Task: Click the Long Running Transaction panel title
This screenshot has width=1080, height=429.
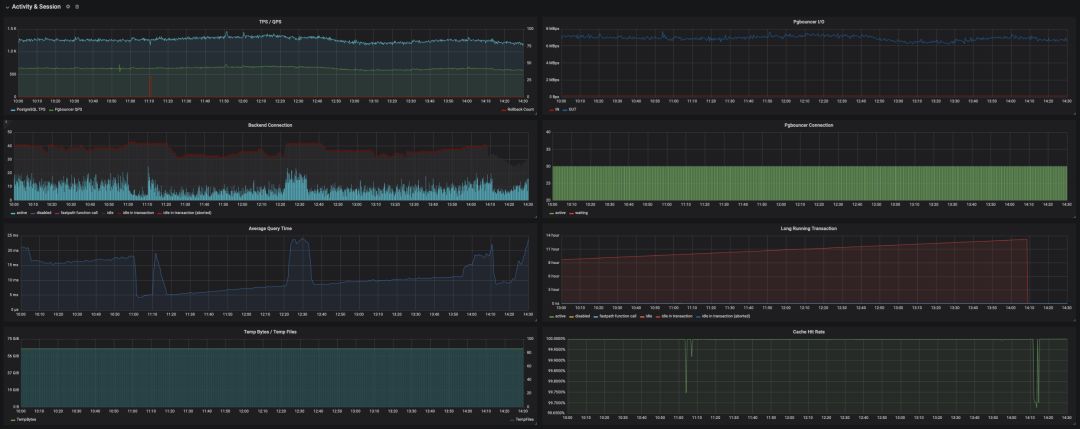Action: tap(809, 228)
